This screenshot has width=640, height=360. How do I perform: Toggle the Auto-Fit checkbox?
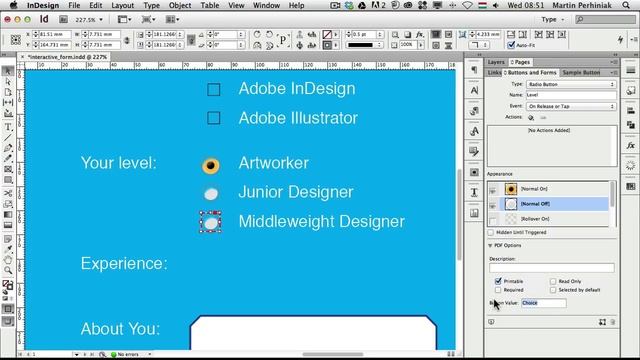click(511, 45)
